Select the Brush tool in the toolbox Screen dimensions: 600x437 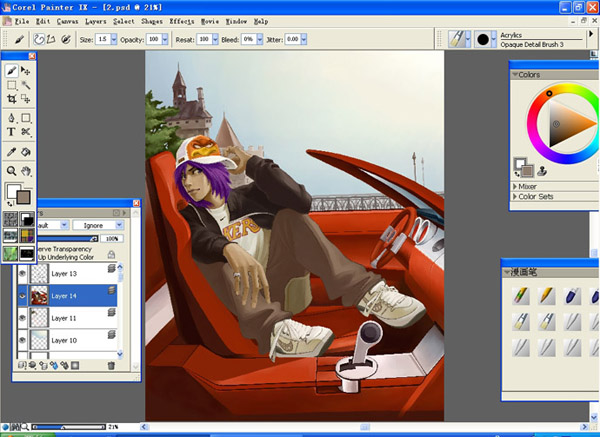pyautogui.click(x=12, y=71)
